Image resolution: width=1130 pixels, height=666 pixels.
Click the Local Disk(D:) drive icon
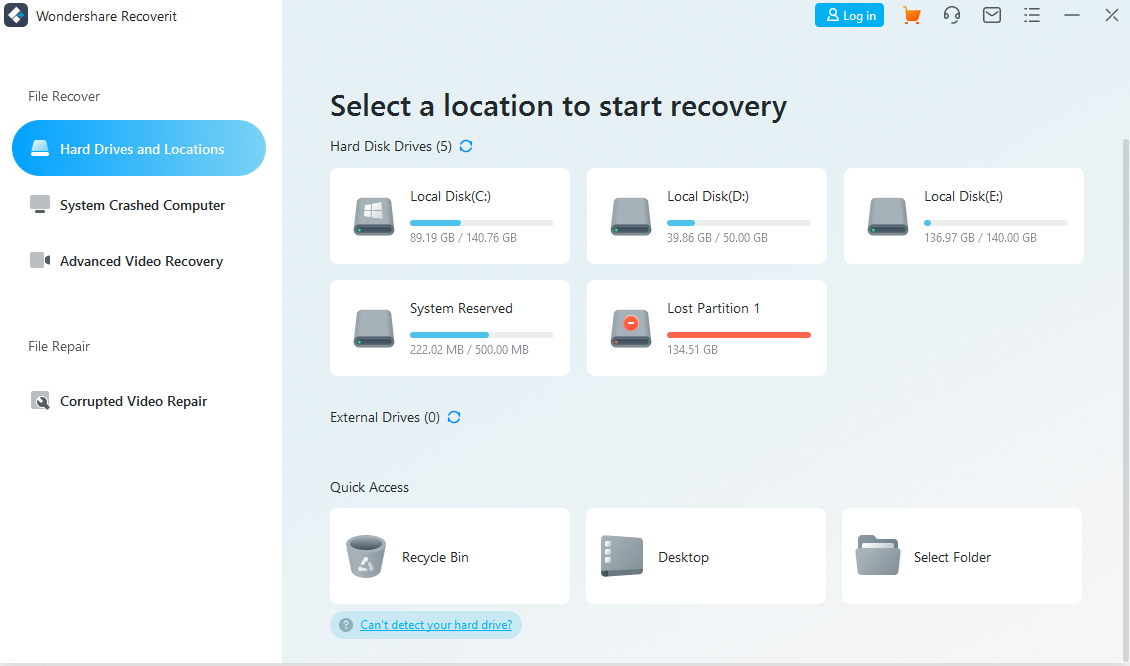[631, 216]
